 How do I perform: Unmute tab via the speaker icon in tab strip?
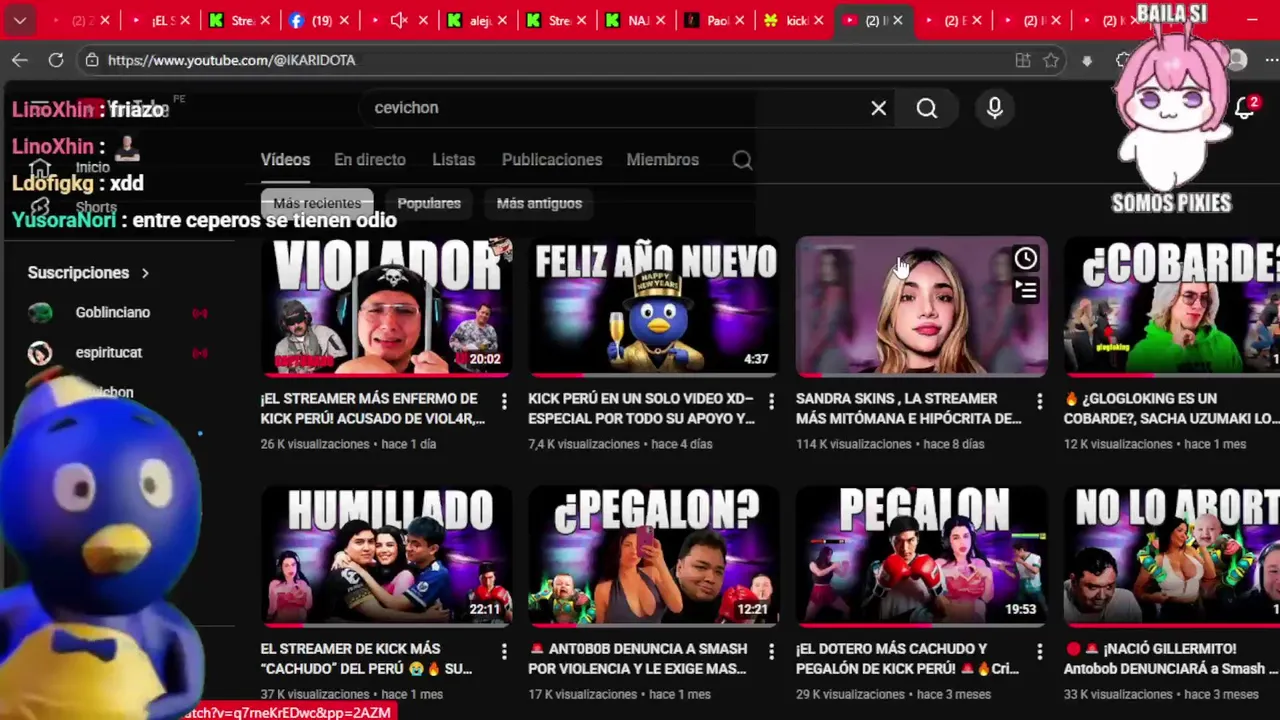pyautogui.click(x=398, y=20)
